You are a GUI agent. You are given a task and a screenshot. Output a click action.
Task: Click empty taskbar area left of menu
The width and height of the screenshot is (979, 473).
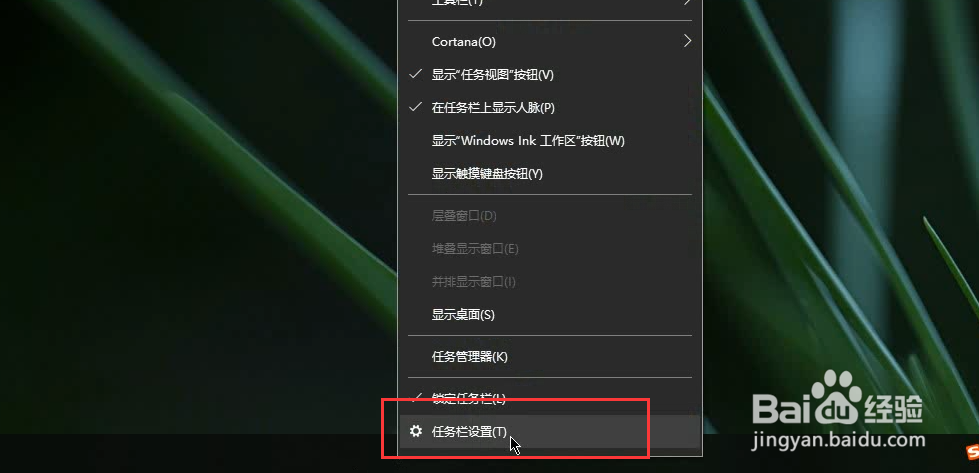(x=187, y=453)
